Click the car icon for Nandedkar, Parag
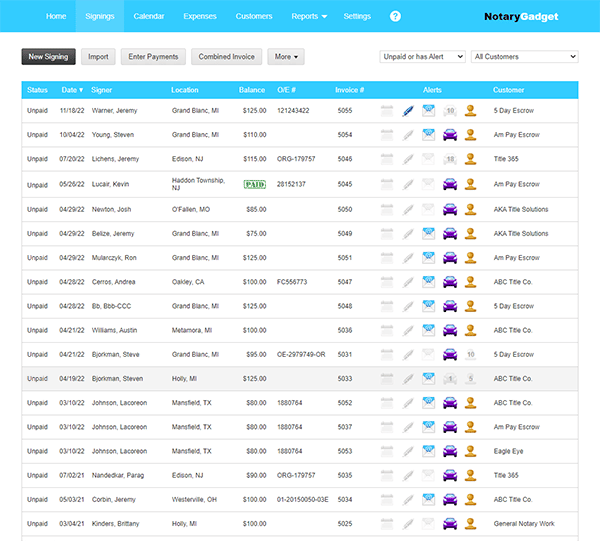The height and width of the screenshot is (541, 600). click(450, 476)
